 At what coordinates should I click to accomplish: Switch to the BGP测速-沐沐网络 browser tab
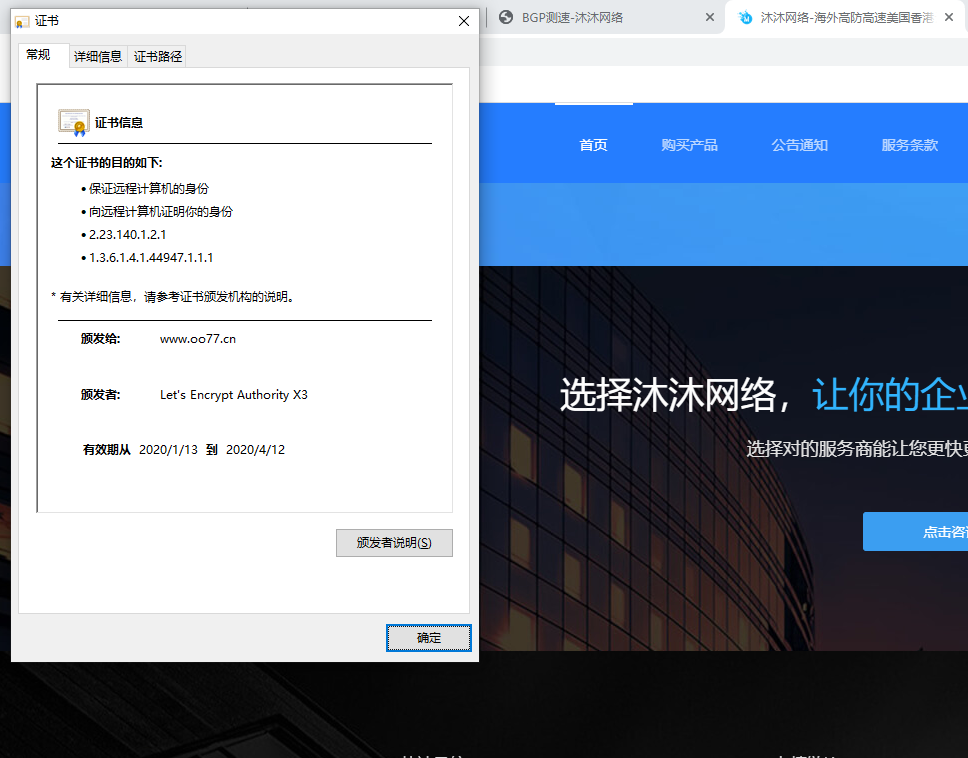600,17
